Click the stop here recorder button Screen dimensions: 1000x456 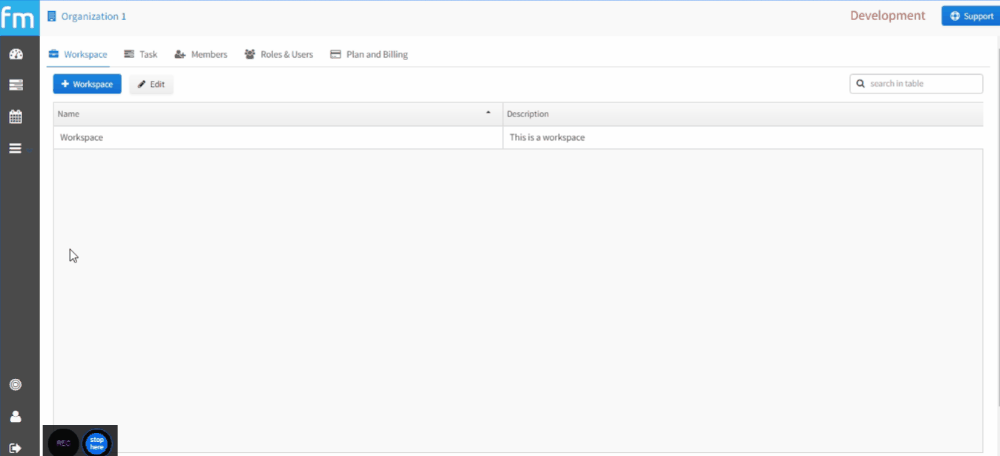click(97, 443)
